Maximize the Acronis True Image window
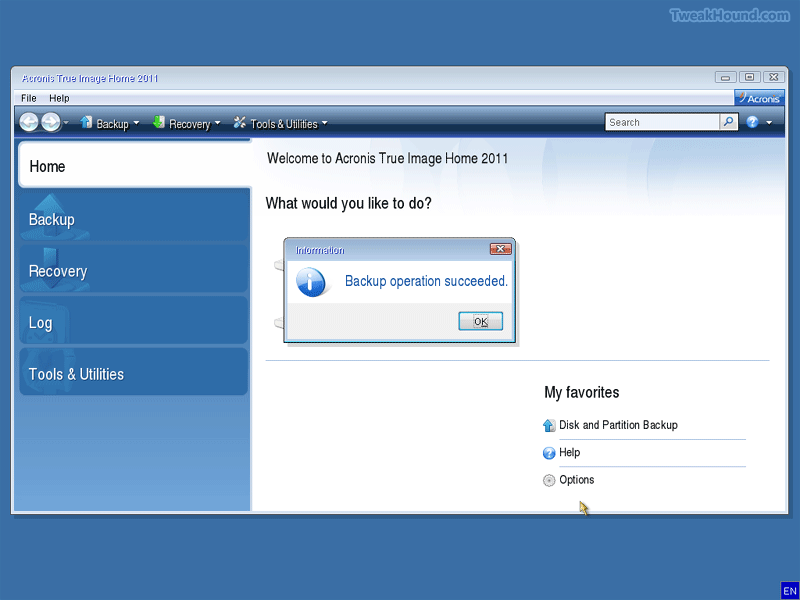 749,78
